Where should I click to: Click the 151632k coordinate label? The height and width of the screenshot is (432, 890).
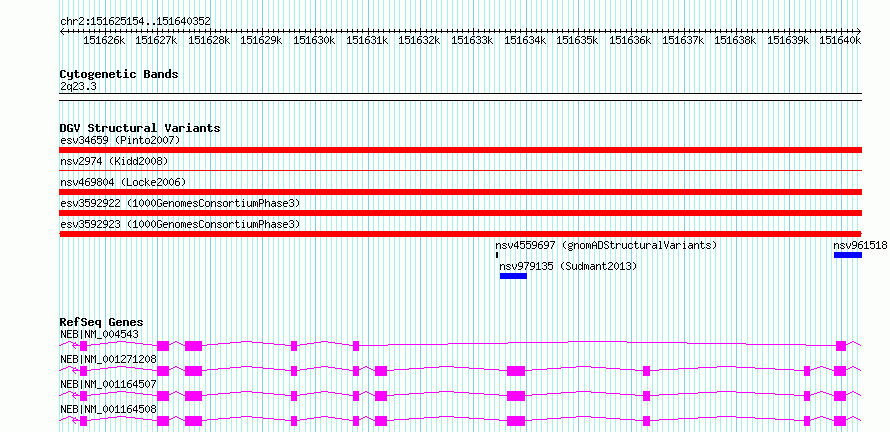(419, 40)
